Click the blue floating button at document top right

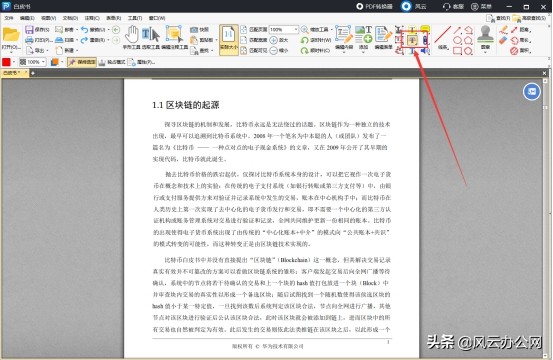(x=532, y=92)
